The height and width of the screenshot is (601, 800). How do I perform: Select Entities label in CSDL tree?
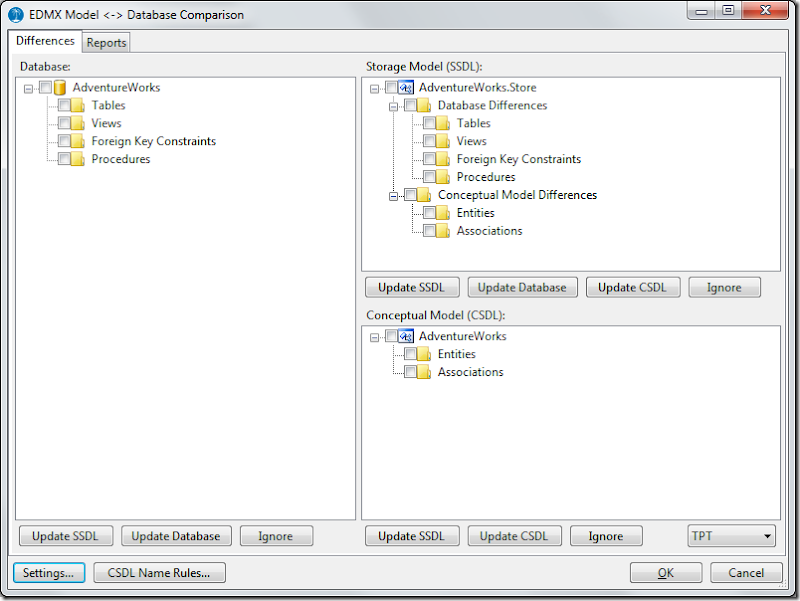coord(457,354)
